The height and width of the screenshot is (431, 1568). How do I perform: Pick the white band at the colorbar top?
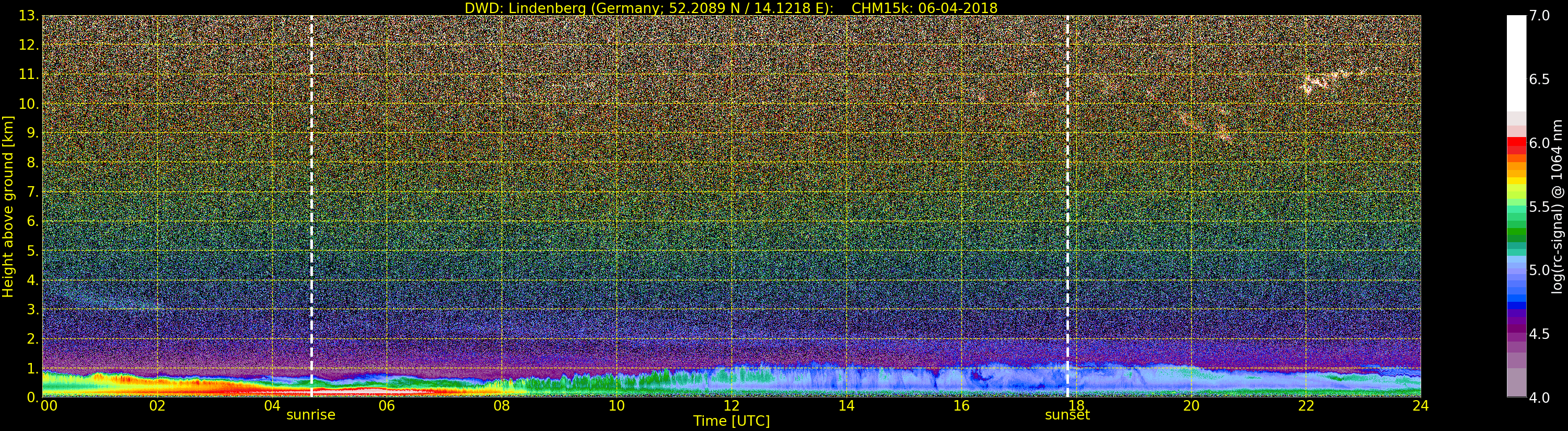(x=1516, y=63)
